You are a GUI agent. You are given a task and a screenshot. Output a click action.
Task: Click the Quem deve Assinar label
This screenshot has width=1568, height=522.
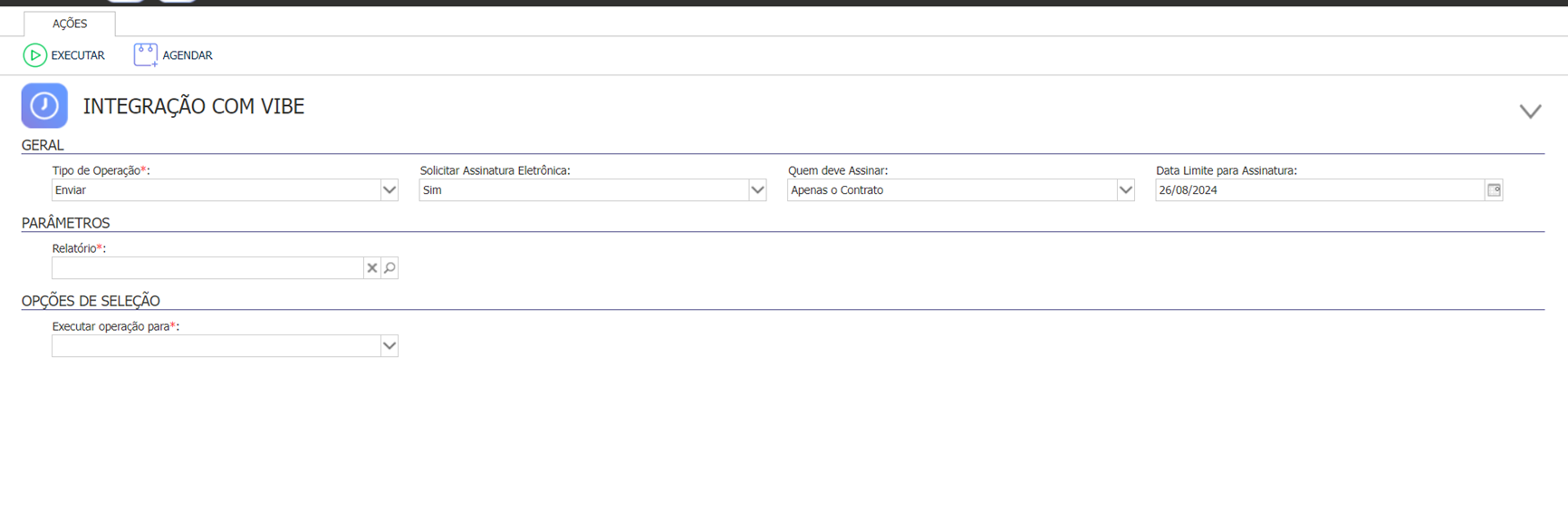(838, 170)
